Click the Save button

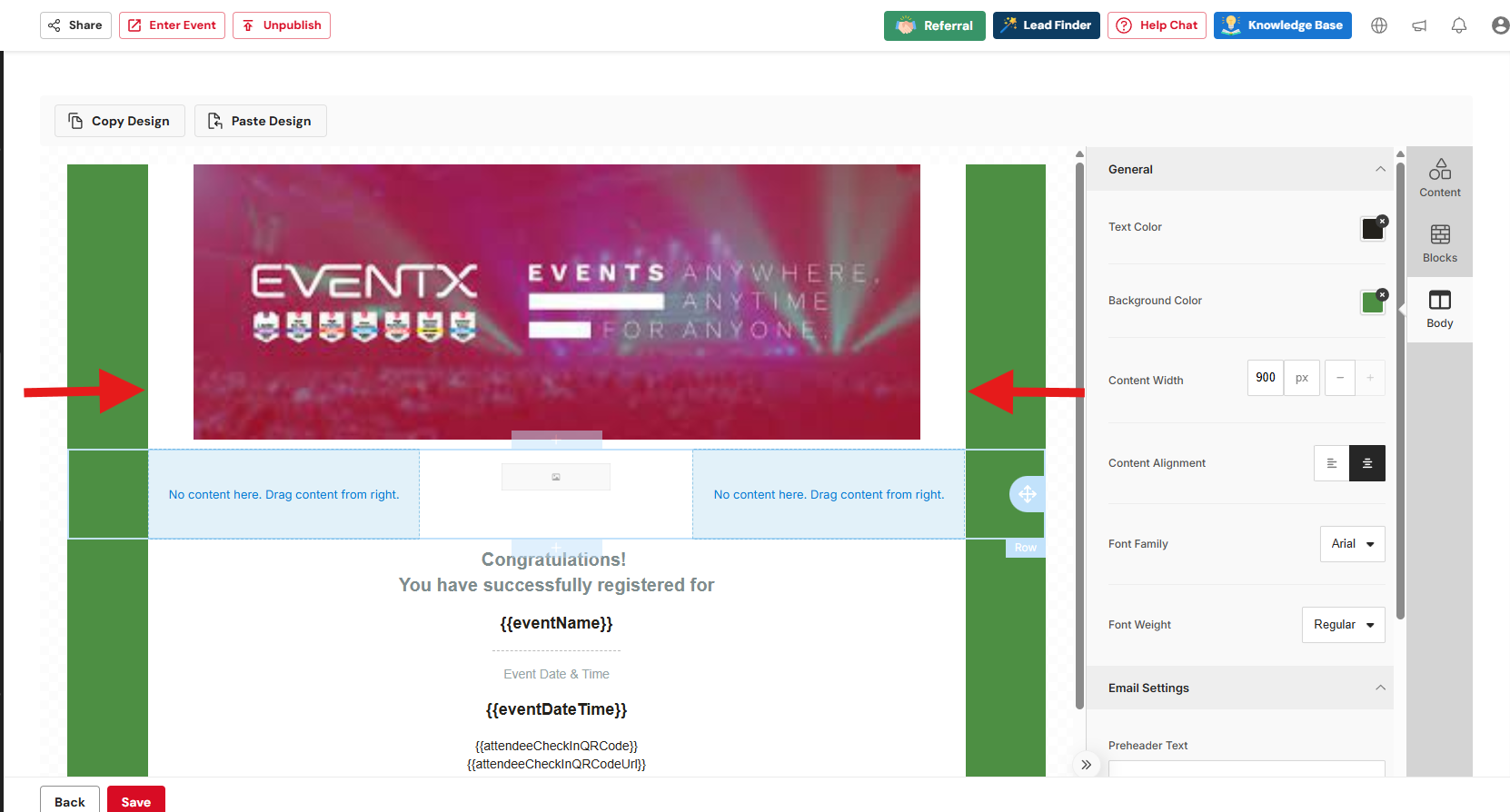tap(136, 801)
